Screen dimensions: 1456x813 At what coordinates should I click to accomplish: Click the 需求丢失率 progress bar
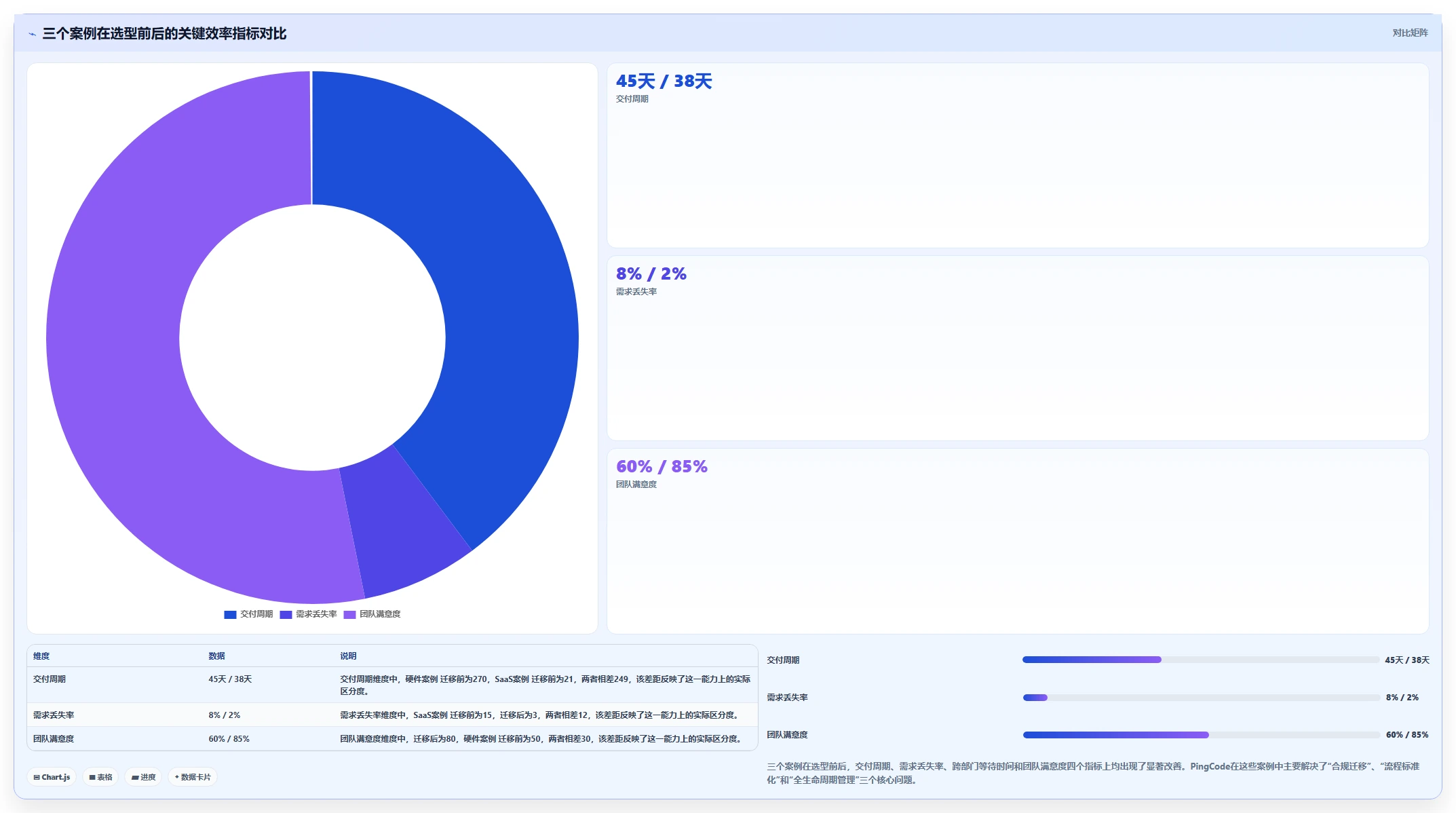[x=1201, y=698]
